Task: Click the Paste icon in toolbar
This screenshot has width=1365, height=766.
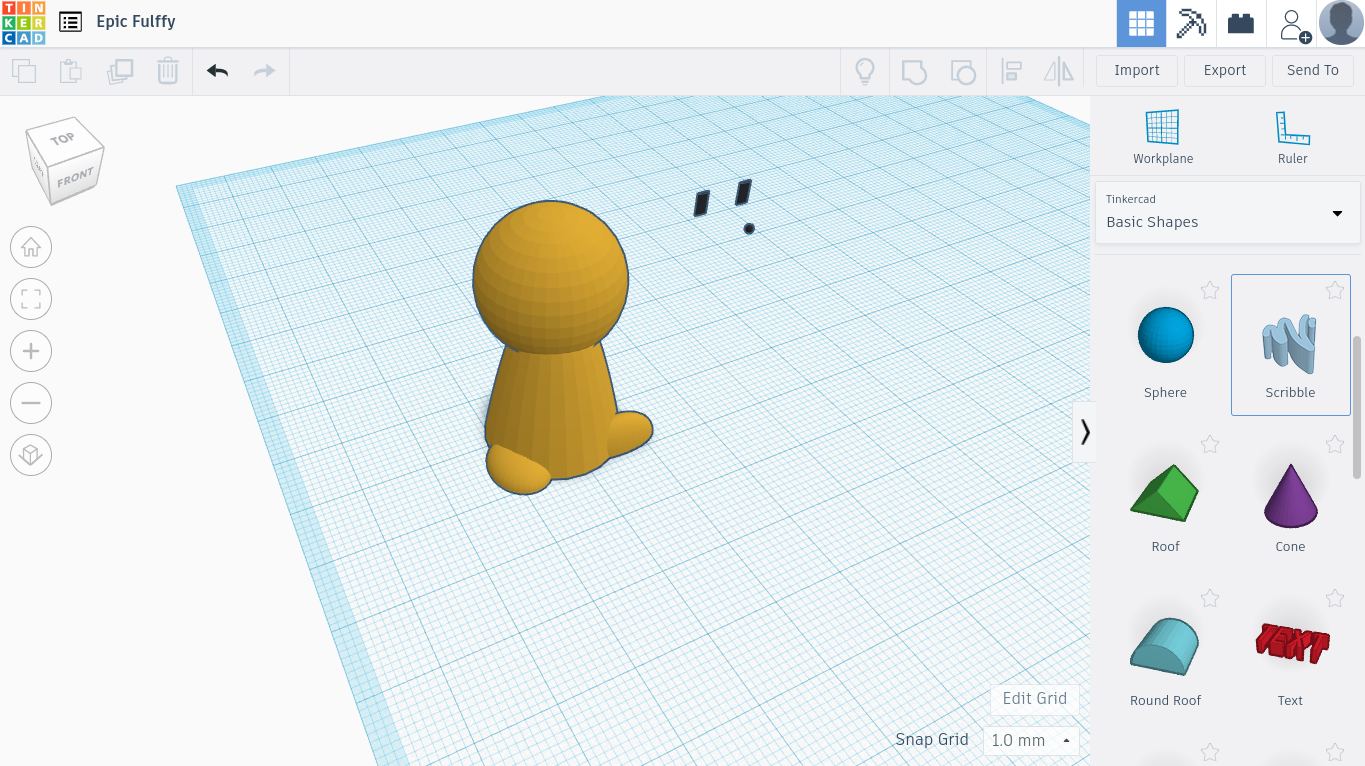Action: click(70, 71)
